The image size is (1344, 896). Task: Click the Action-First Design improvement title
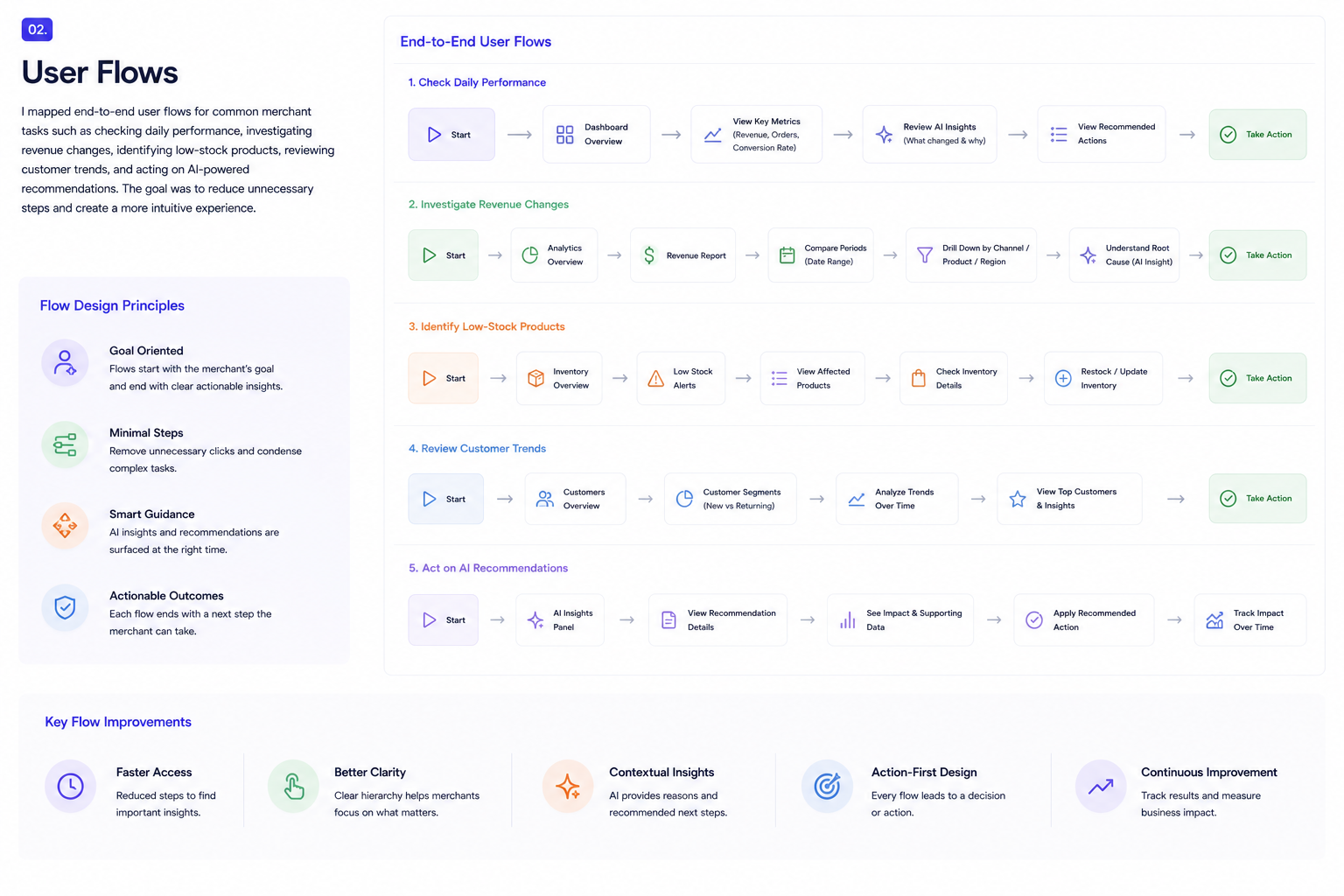click(924, 773)
